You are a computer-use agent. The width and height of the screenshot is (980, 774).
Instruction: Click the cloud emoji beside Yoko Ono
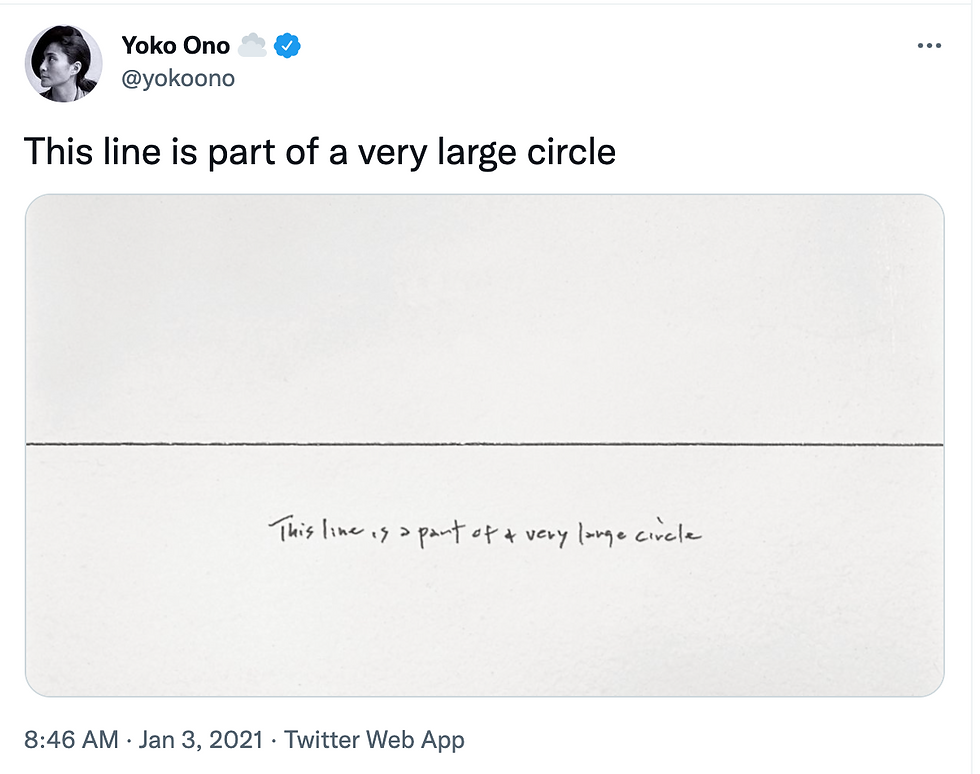[252, 46]
